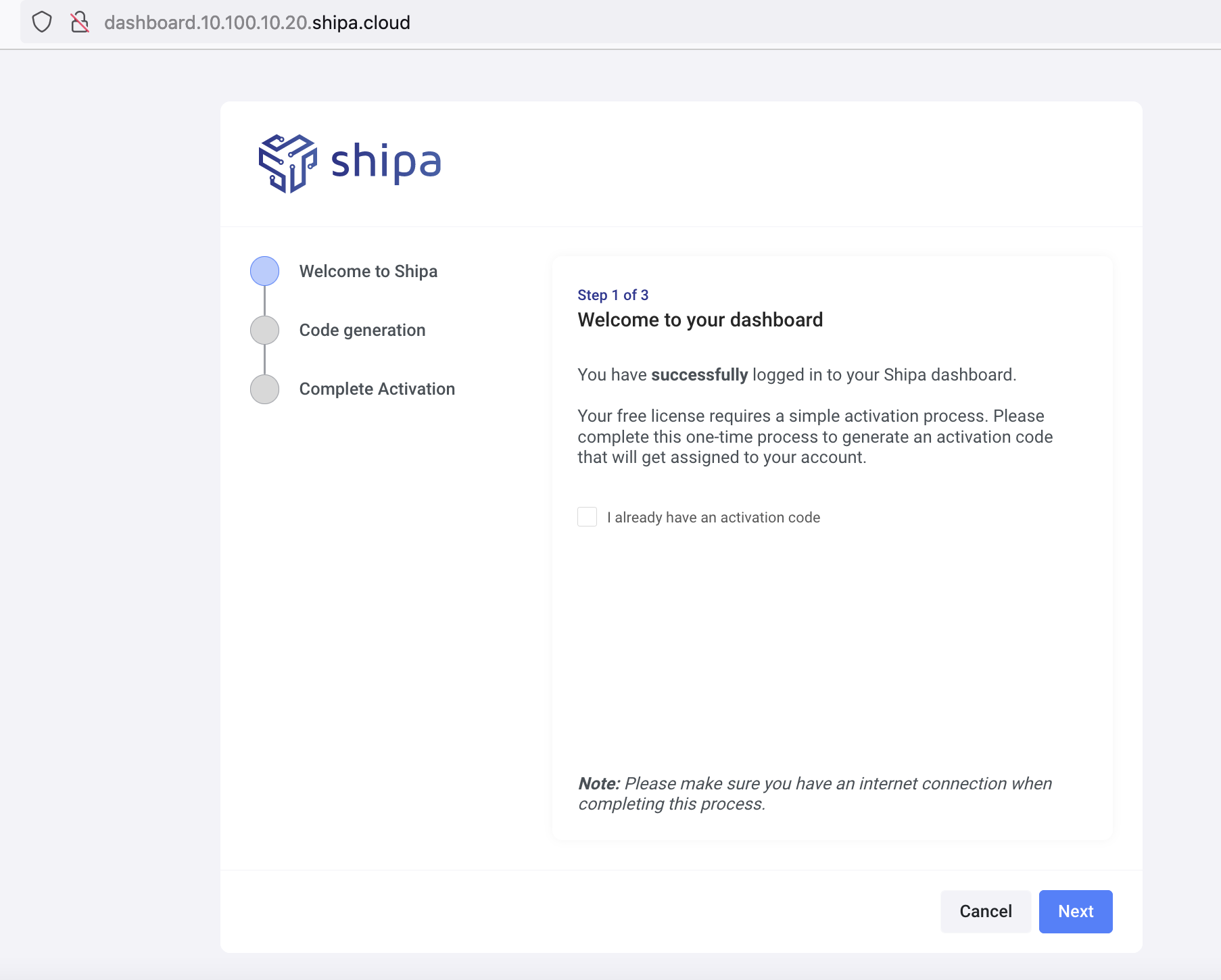Viewport: 1221px width, 980px height.
Task: Click the Next button
Action: [1076, 911]
